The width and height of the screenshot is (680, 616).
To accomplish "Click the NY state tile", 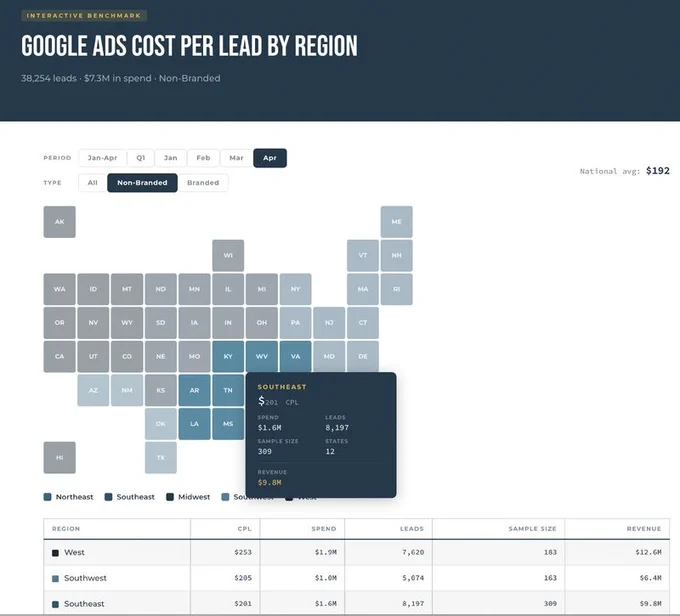I will [x=295, y=289].
